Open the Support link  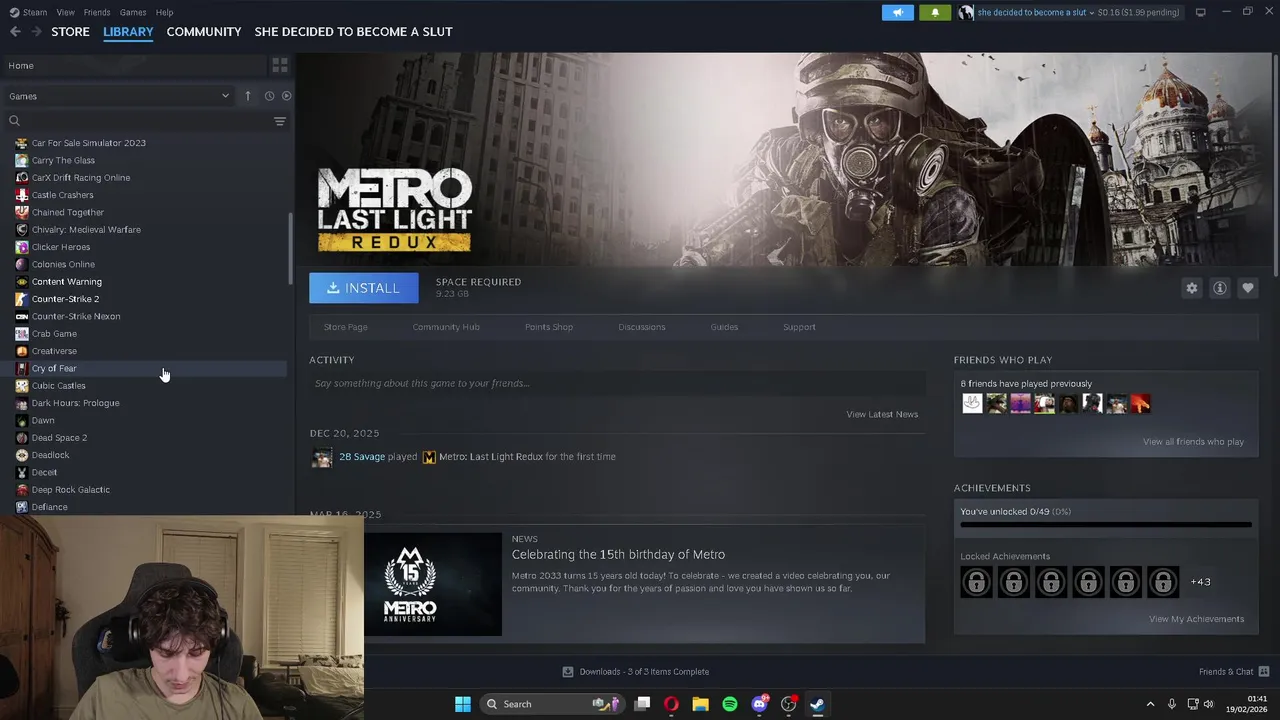click(799, 327)
